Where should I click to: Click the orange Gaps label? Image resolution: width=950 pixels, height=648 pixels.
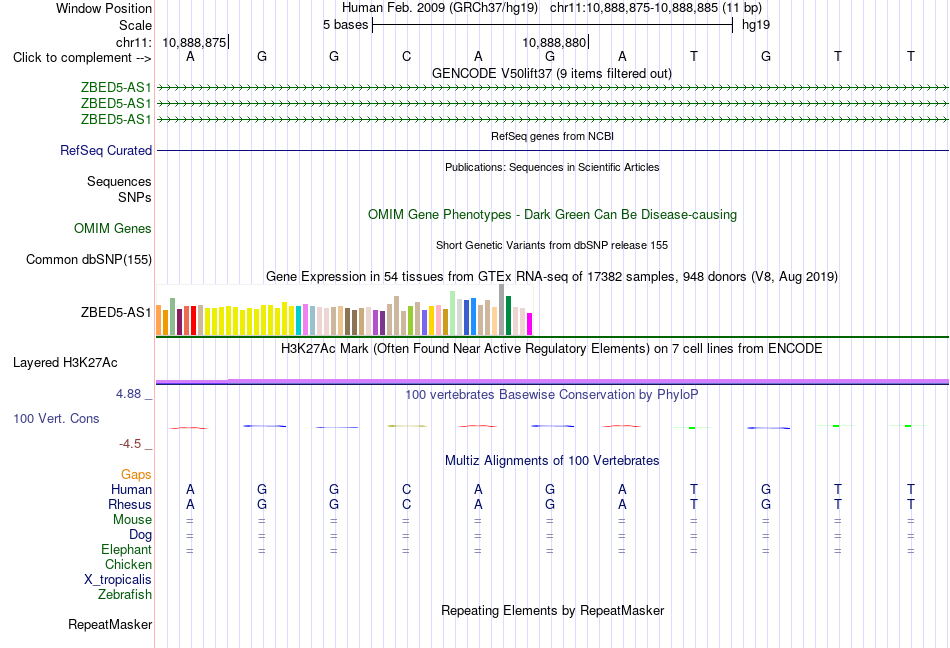[136, 474]
